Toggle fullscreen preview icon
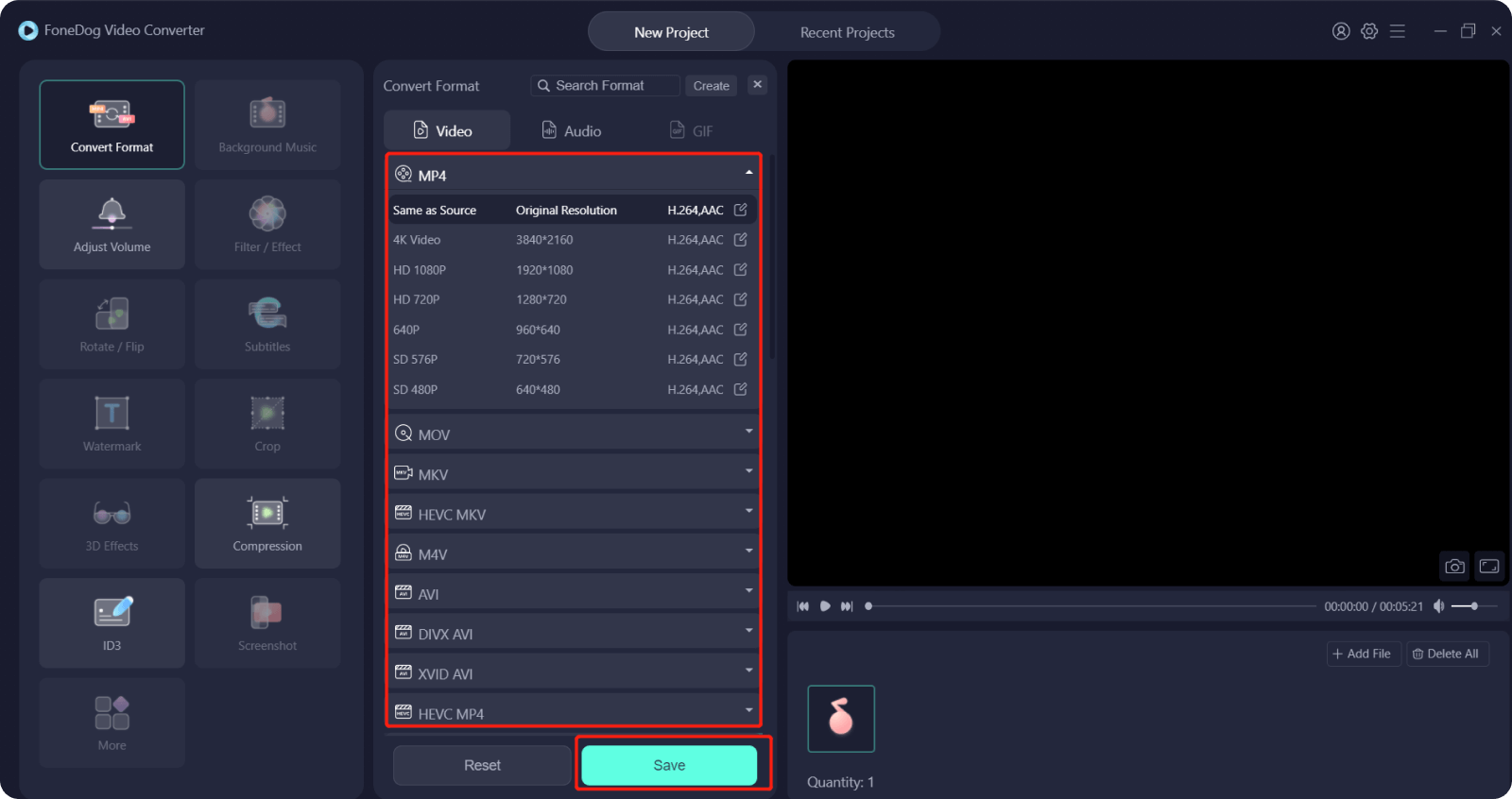The image size is (1512, 799). 1489,567
